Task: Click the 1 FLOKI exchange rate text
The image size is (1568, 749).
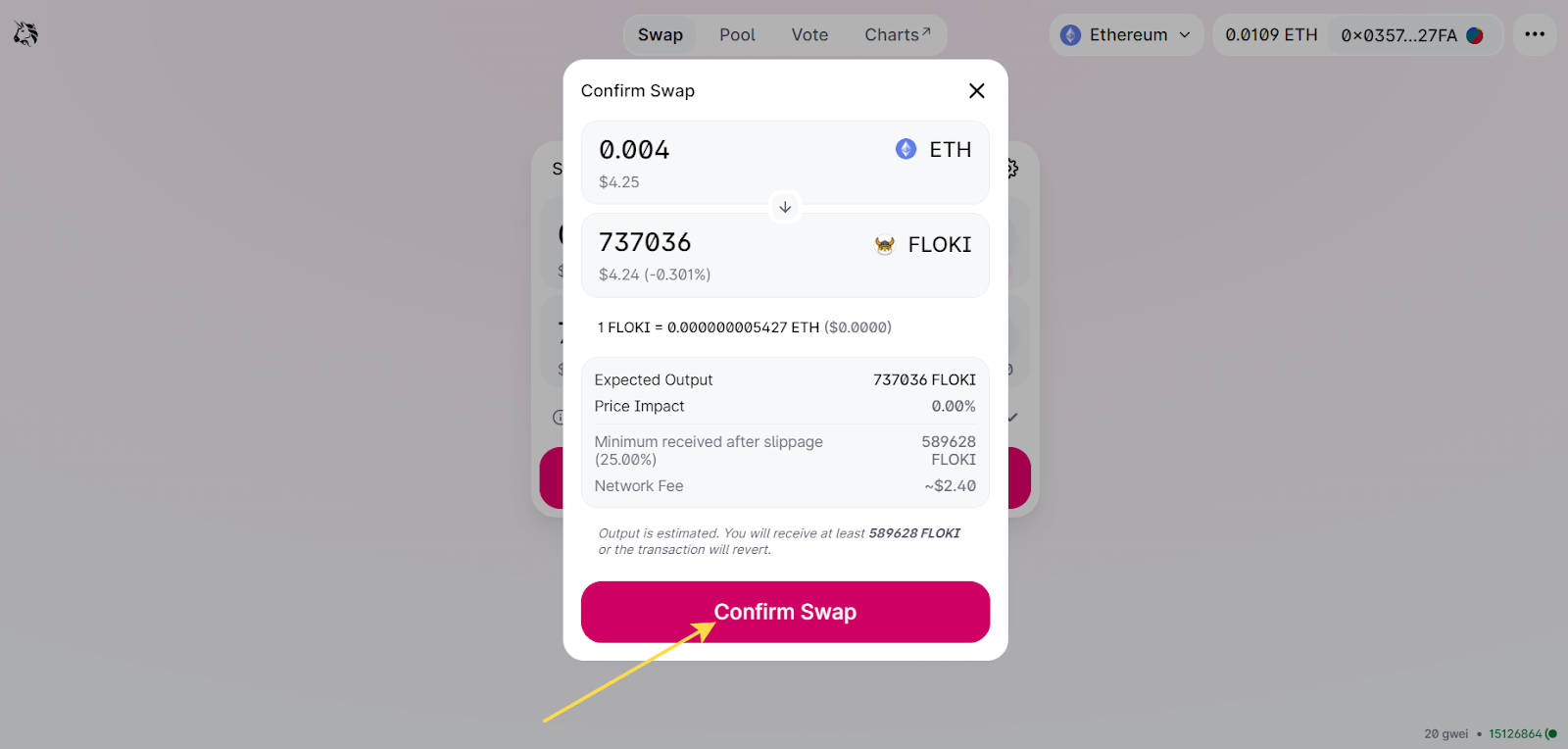Action: [745, 327]
